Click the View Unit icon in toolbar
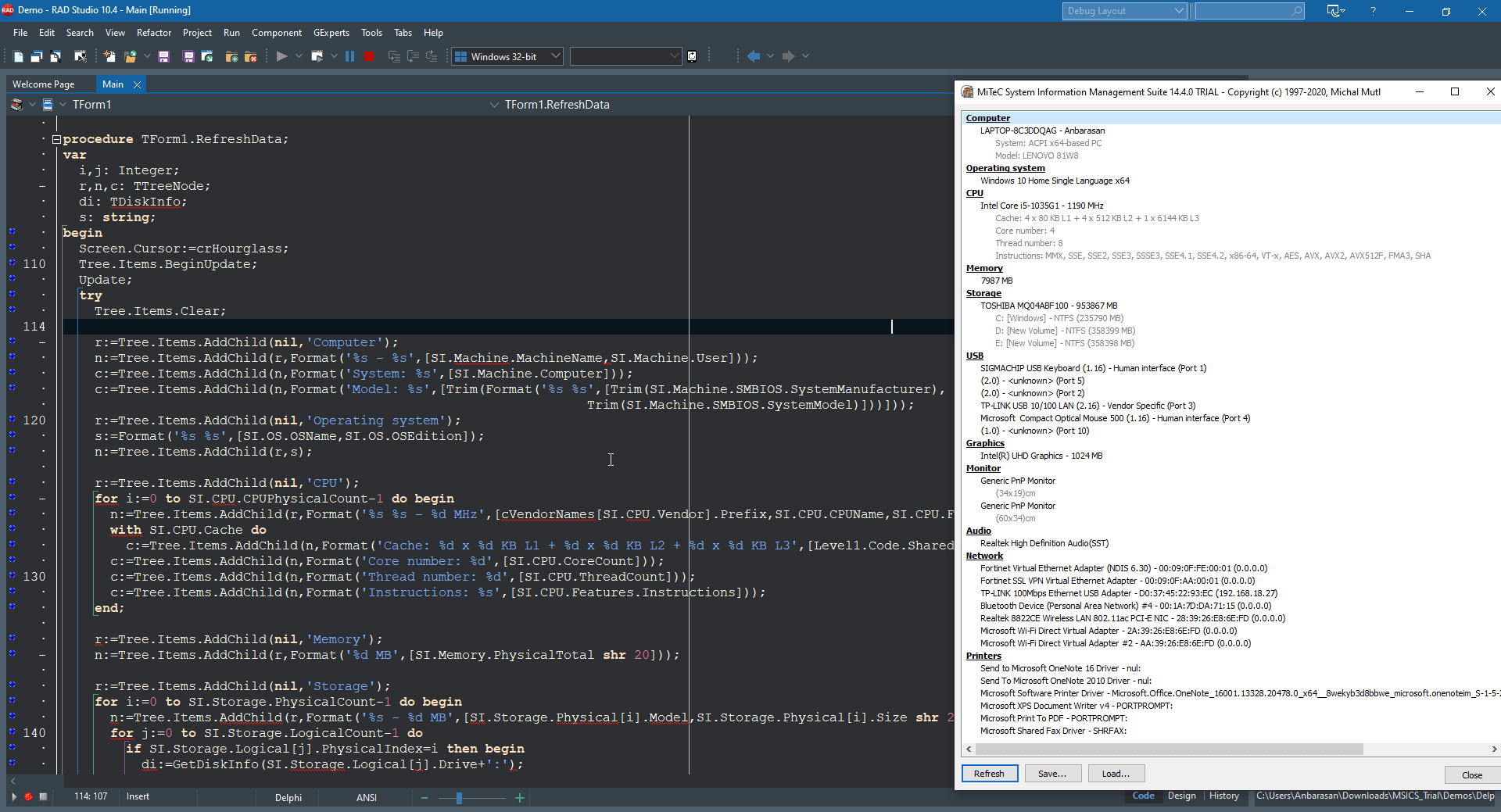The width and height of the screenshot is (1501, 812). tap(36, 56)
